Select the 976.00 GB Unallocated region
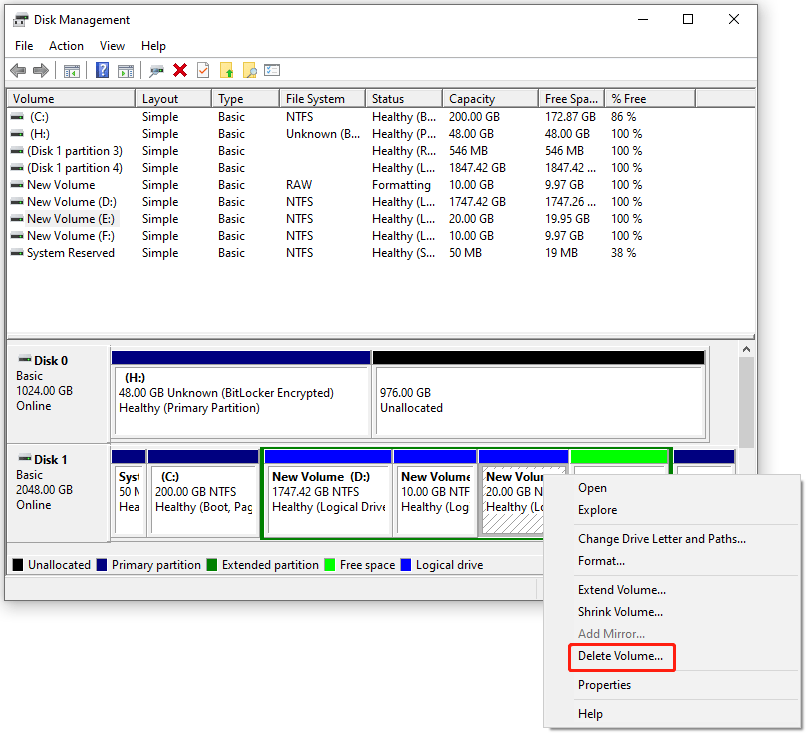This screenshot has width=807, height=733. coord(538,393)
